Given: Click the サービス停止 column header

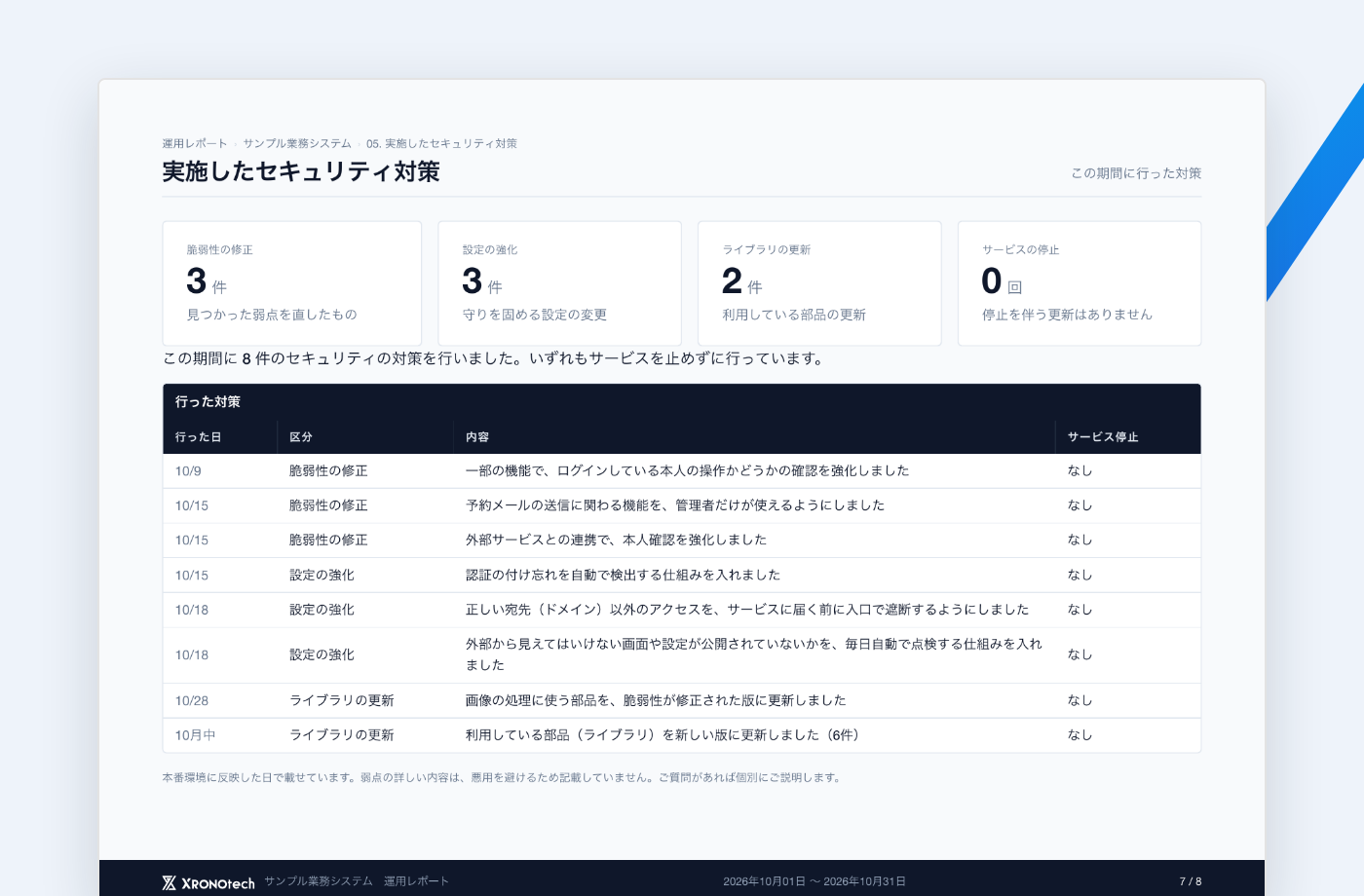Looking at the screenshot, I should (1103, 437).
